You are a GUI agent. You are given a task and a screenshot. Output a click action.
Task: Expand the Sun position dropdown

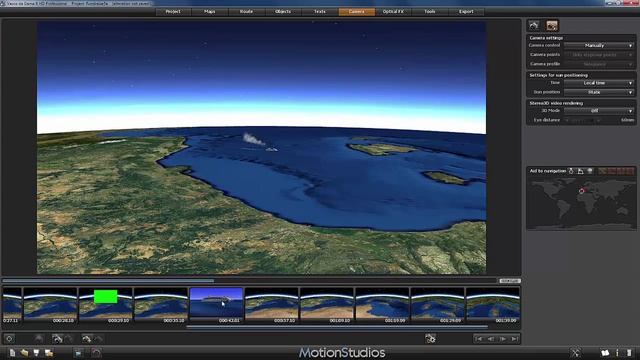[x=599, y=92]
